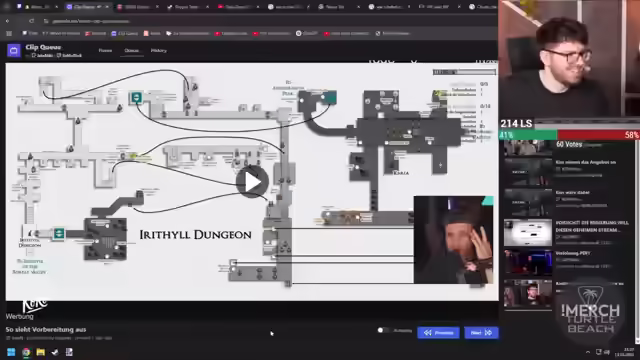Click the volume icon in system tray
The height and width of the screenshot is (360, 640).
tap(607, 352)
